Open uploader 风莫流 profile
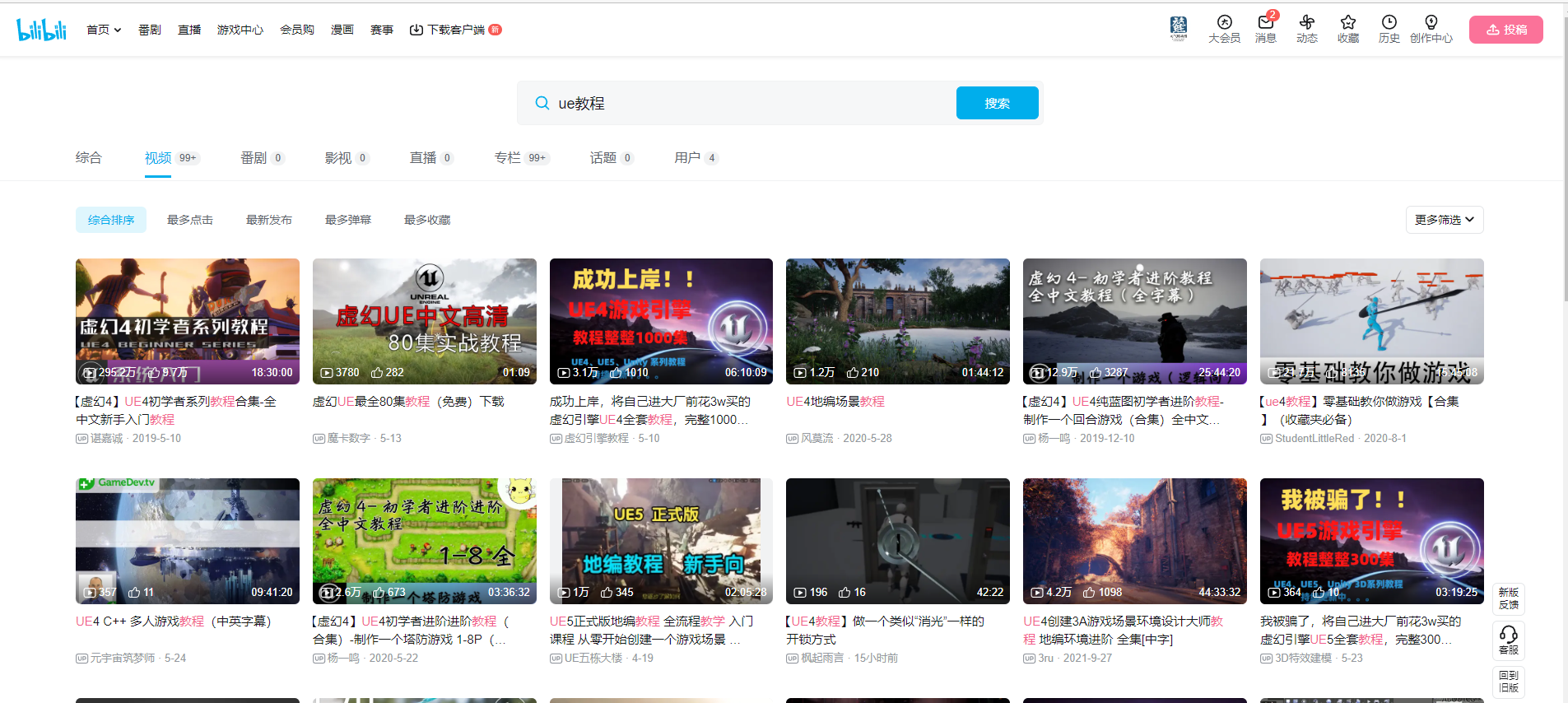Viewport: 1568px width, 703px height. pyautogui.click(x=817, y=439)
